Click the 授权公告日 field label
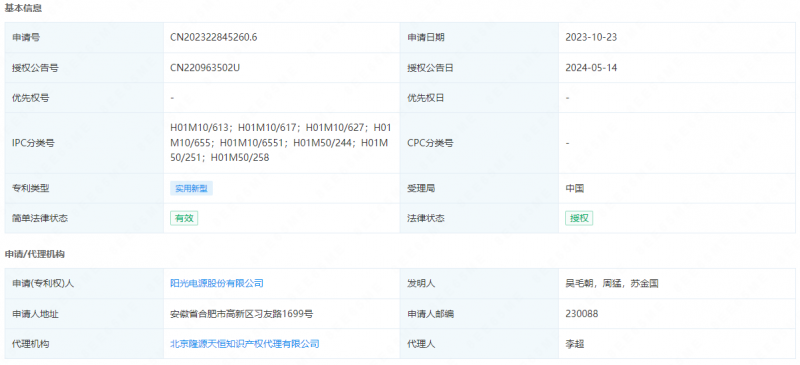The image size is (800, 365). (x=430, y=68)
